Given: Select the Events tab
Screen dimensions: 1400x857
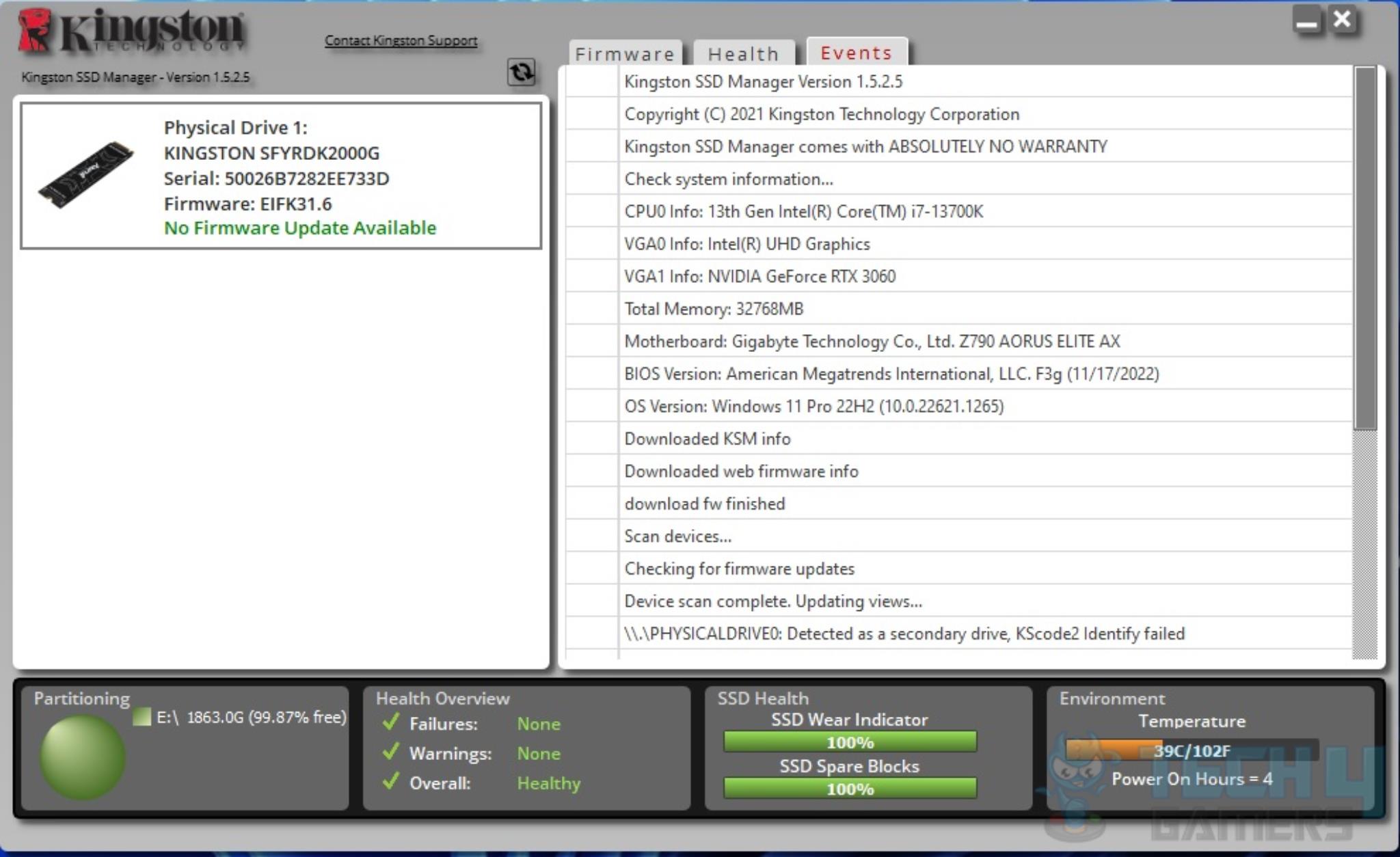Looking at the screenshot, I should [x=857, y=52].
